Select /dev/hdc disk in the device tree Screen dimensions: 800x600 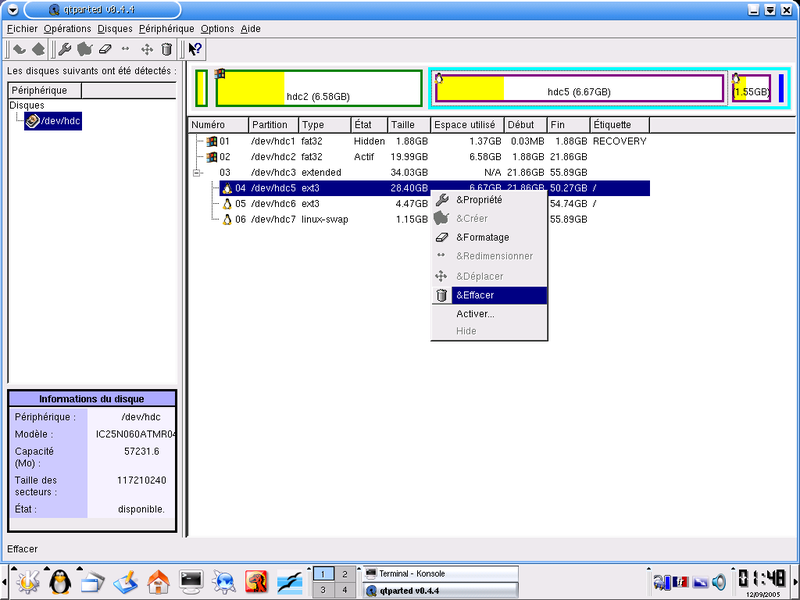(53, 121)
